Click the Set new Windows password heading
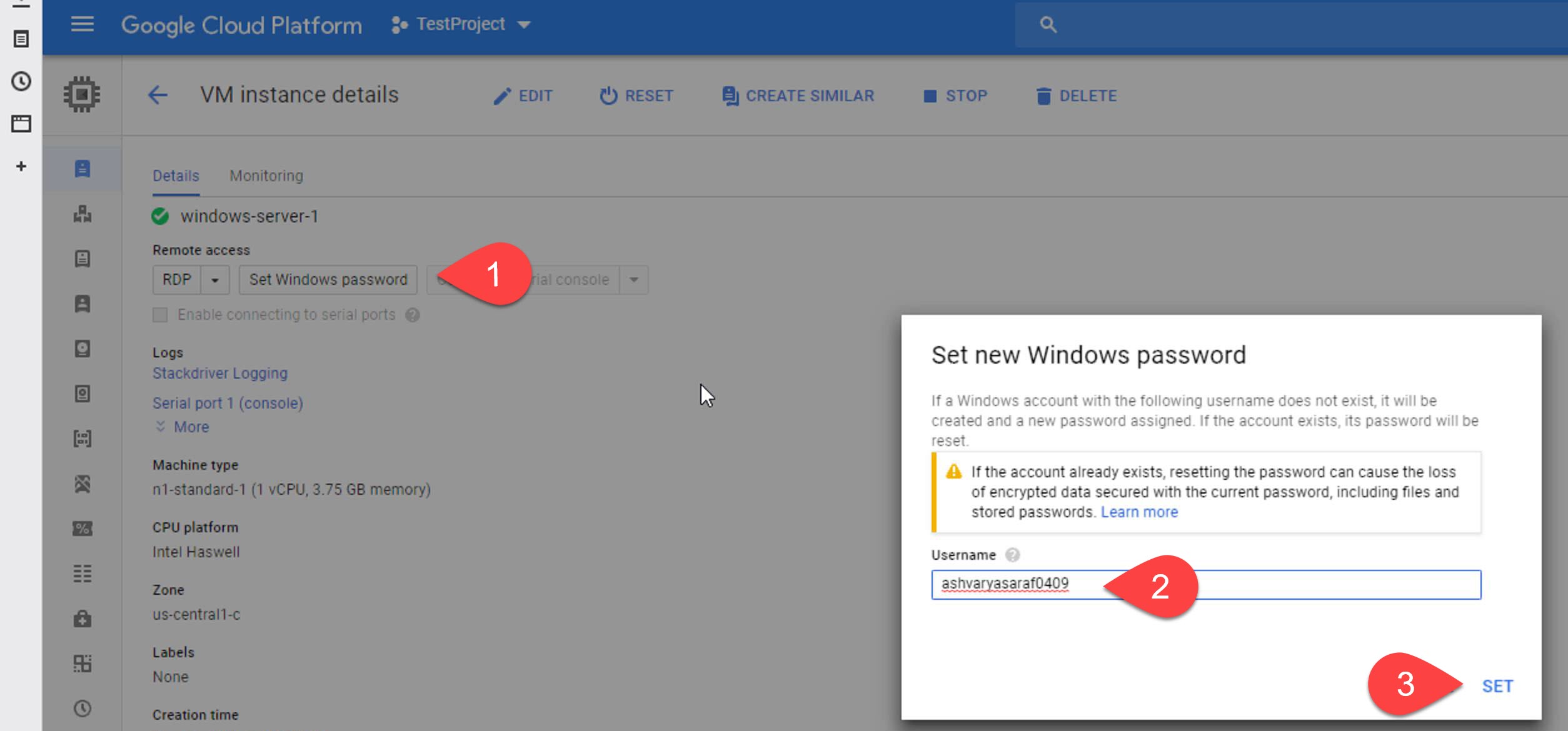 click(x=1088, y=355)
